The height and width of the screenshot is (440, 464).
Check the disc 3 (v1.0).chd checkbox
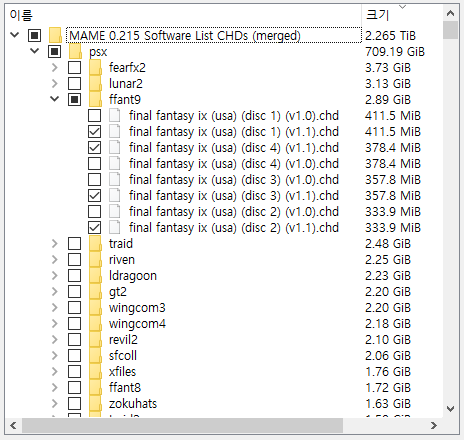[94, 179]
